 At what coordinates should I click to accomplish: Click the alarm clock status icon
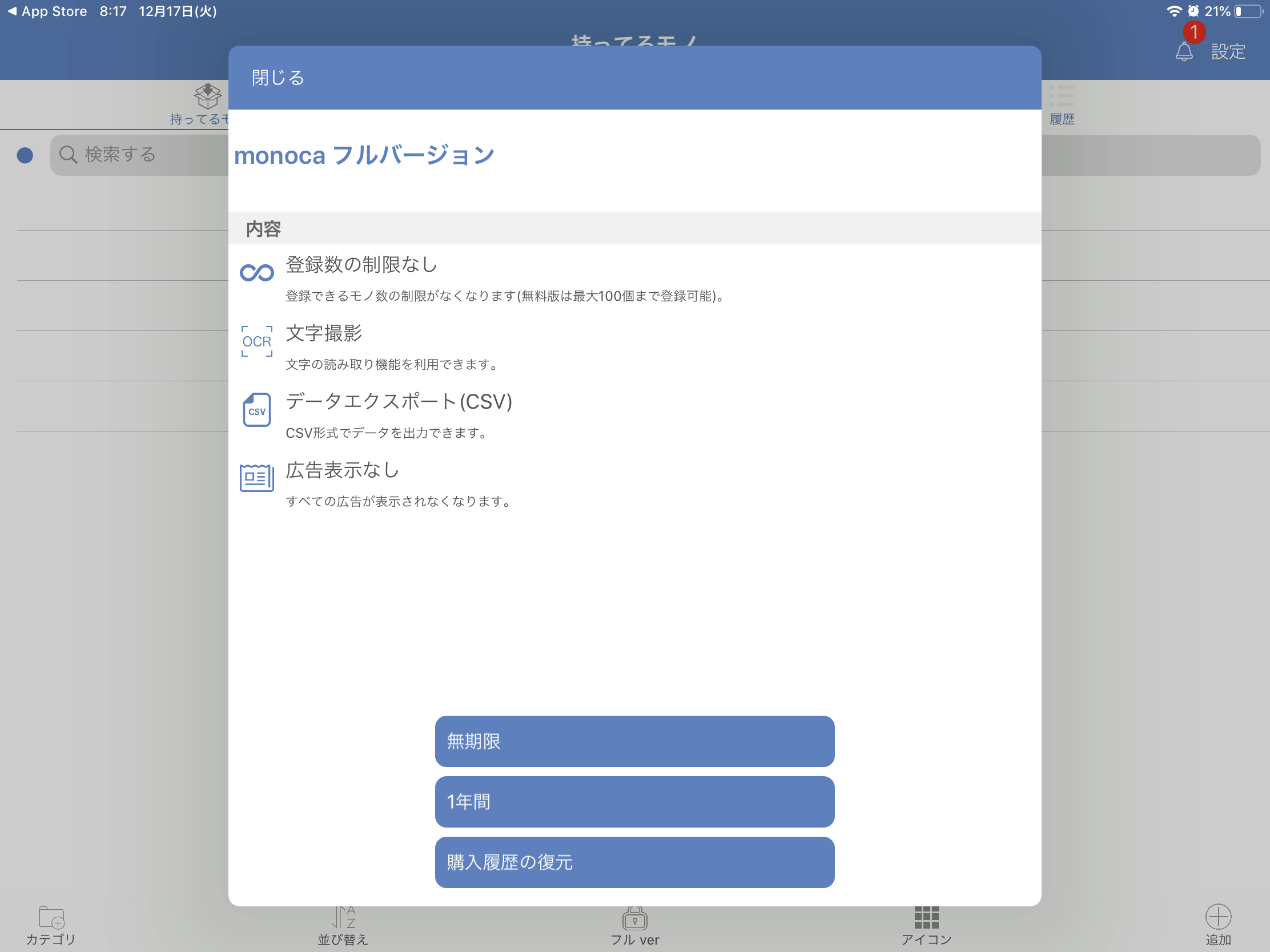pos(1193,11)
